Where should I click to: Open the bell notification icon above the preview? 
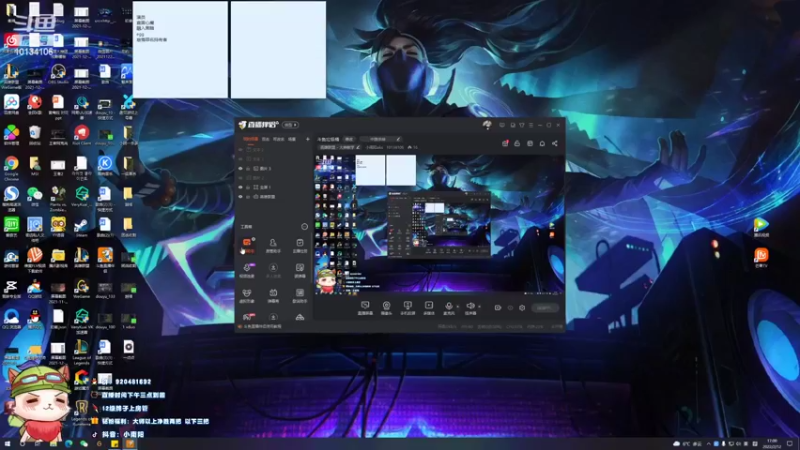click(542, 143)
